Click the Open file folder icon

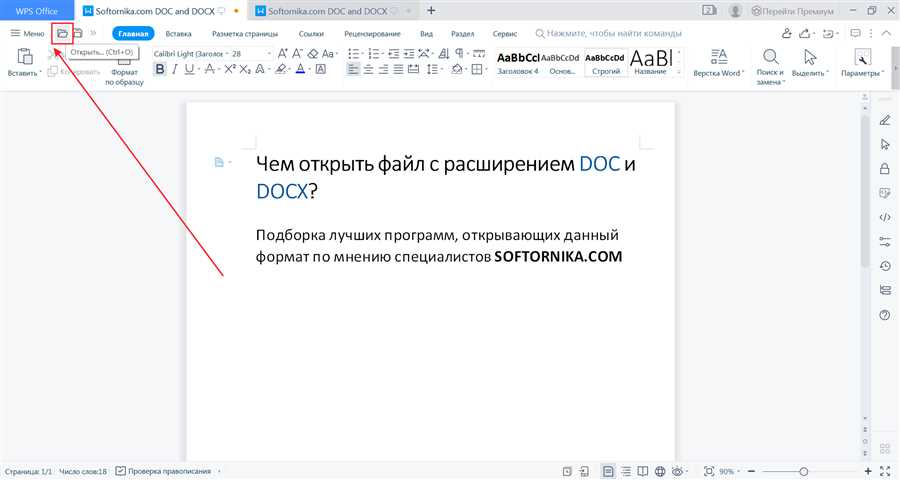click(62, 33)
